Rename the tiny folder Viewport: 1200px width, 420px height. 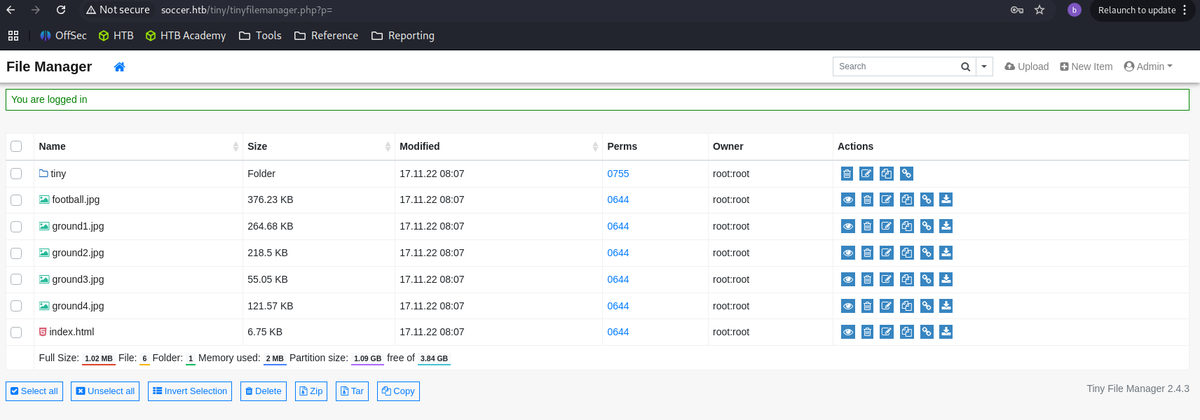coord(867,174)
